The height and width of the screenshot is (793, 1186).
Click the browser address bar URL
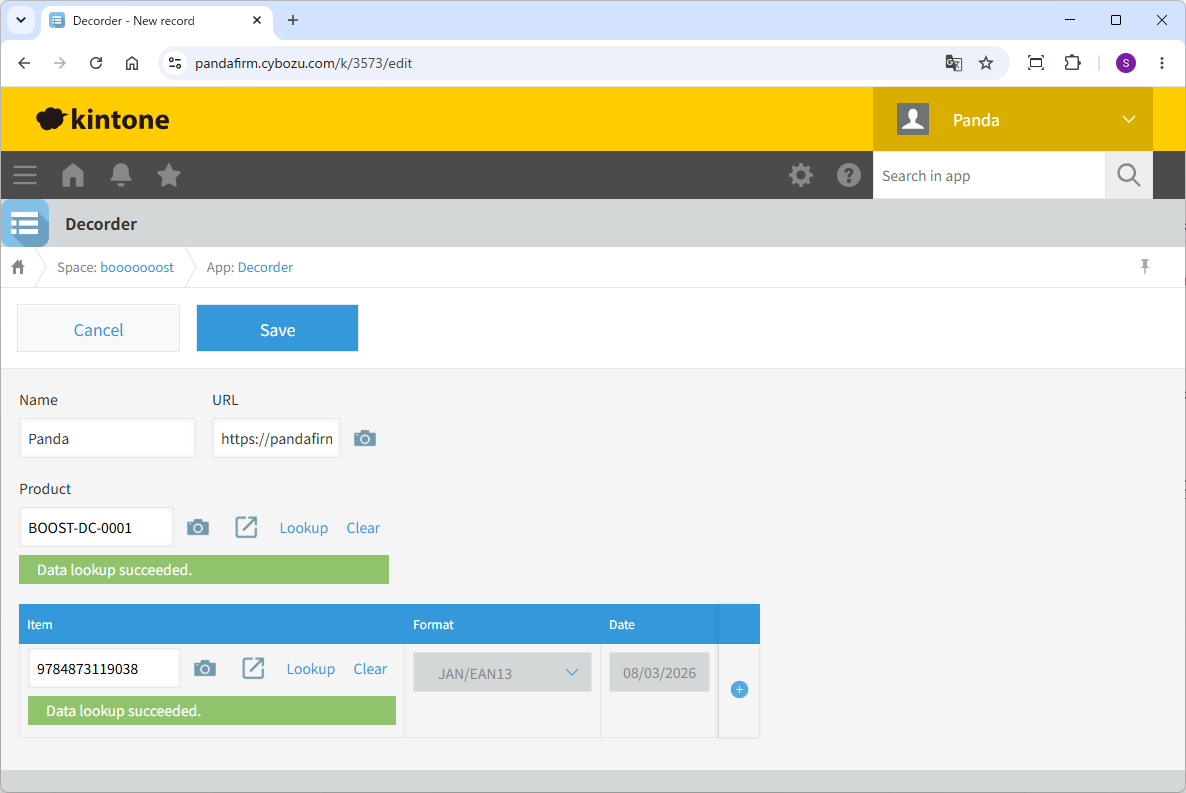pos(303,63)
